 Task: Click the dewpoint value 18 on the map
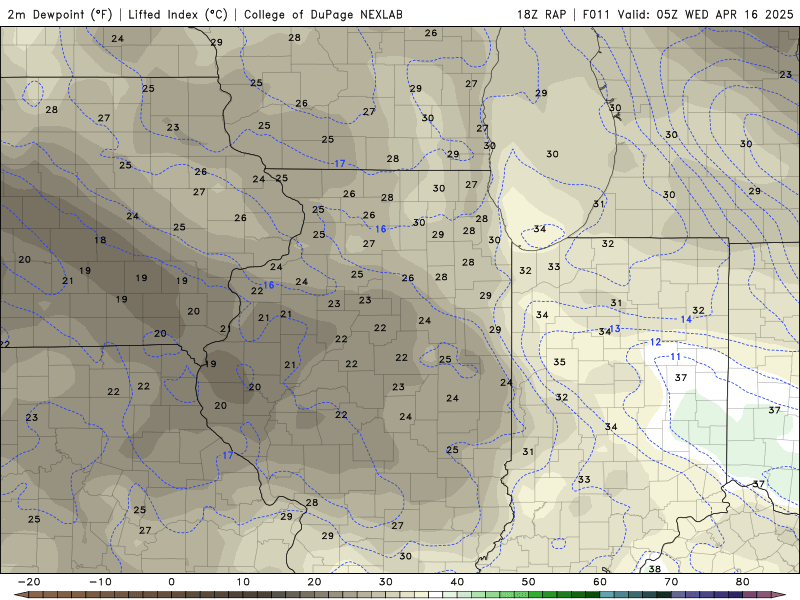100,240
